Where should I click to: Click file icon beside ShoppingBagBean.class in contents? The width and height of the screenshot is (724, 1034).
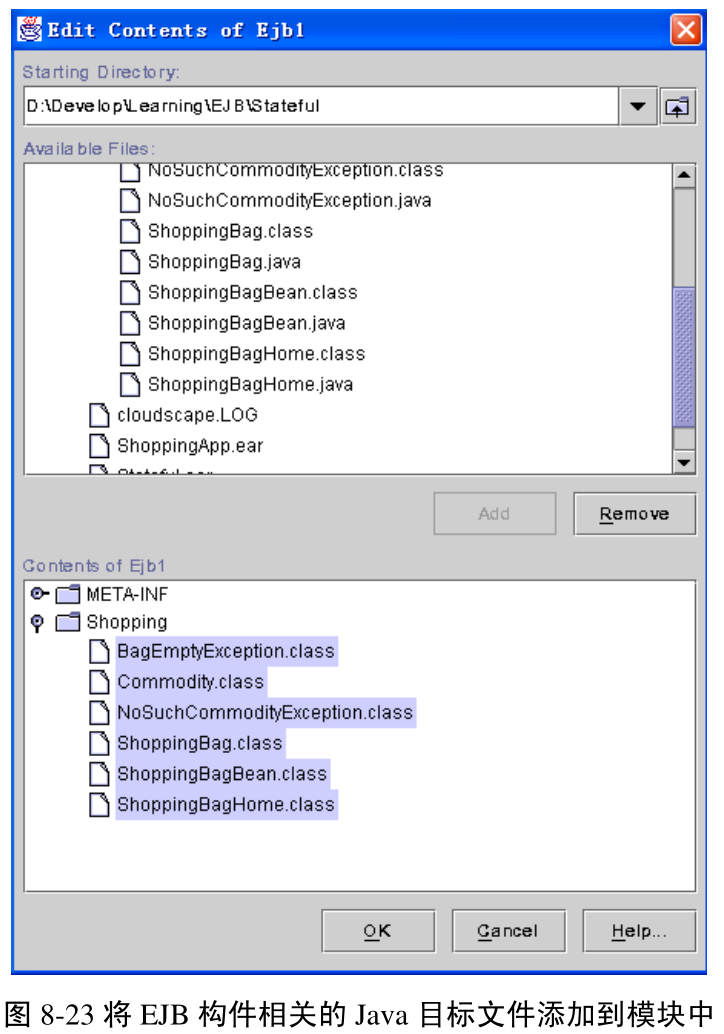pos(99,774)
